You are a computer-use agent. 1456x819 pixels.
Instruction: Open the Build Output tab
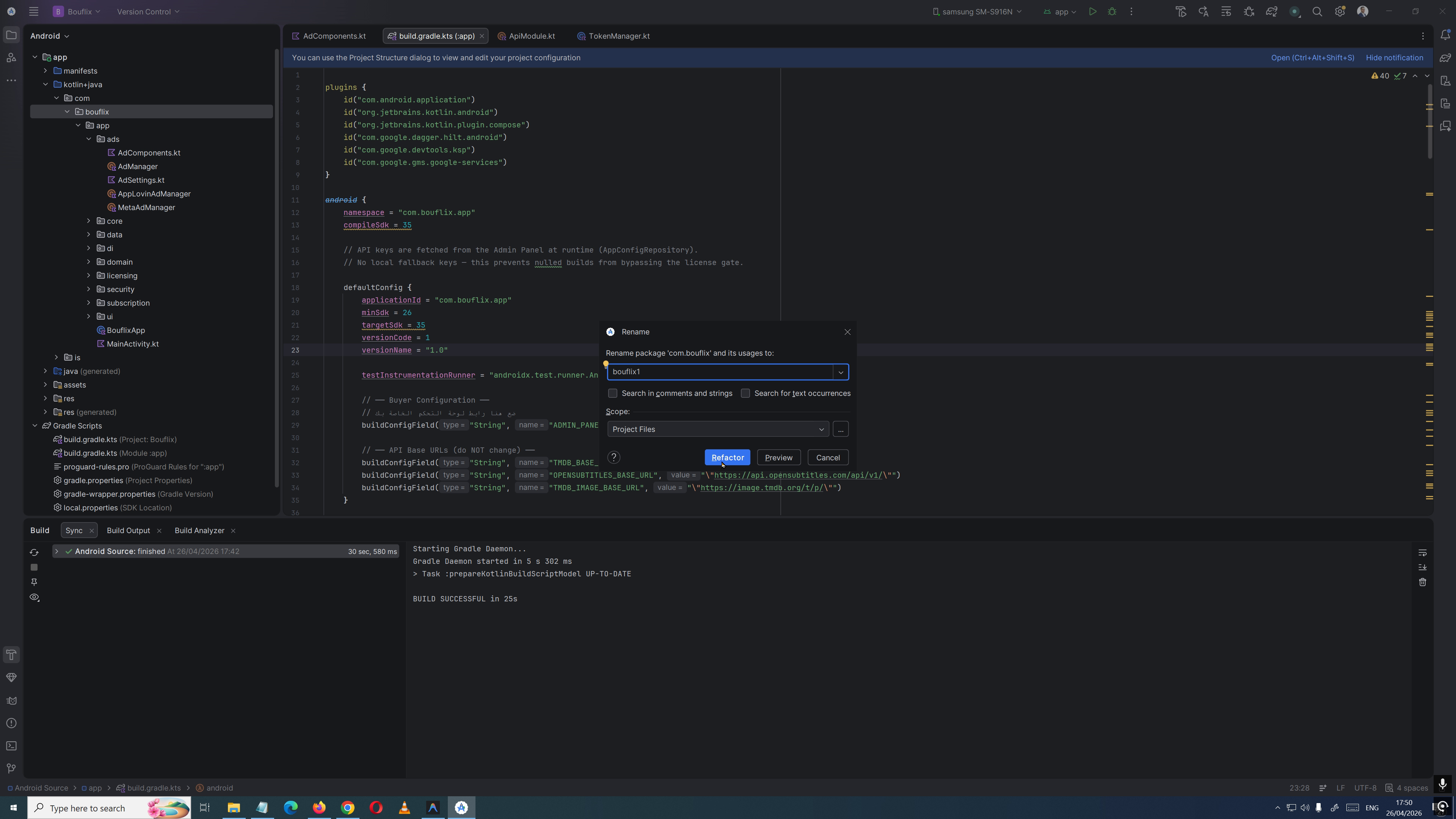coord(128,530)
